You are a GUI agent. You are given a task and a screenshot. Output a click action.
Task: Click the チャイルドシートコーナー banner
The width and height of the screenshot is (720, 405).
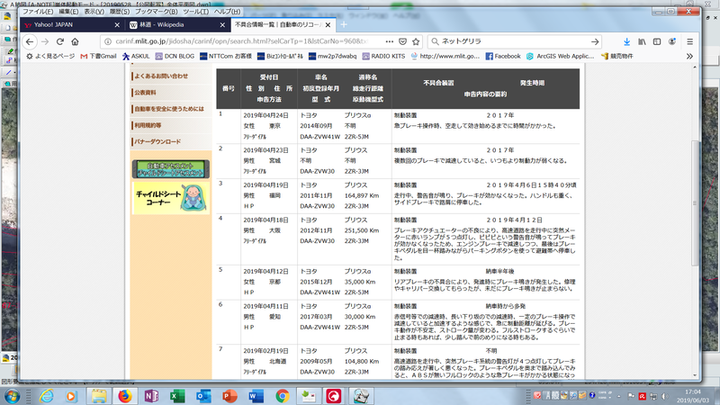click(171, 198)
